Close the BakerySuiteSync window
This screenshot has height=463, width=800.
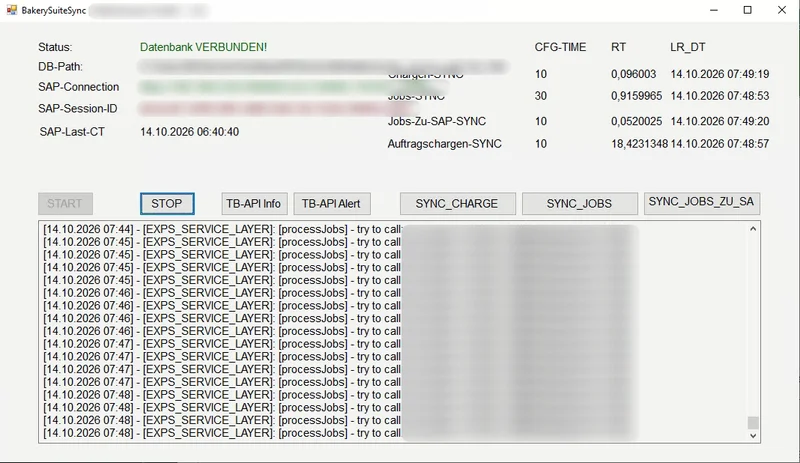click(x=782, y=10)
